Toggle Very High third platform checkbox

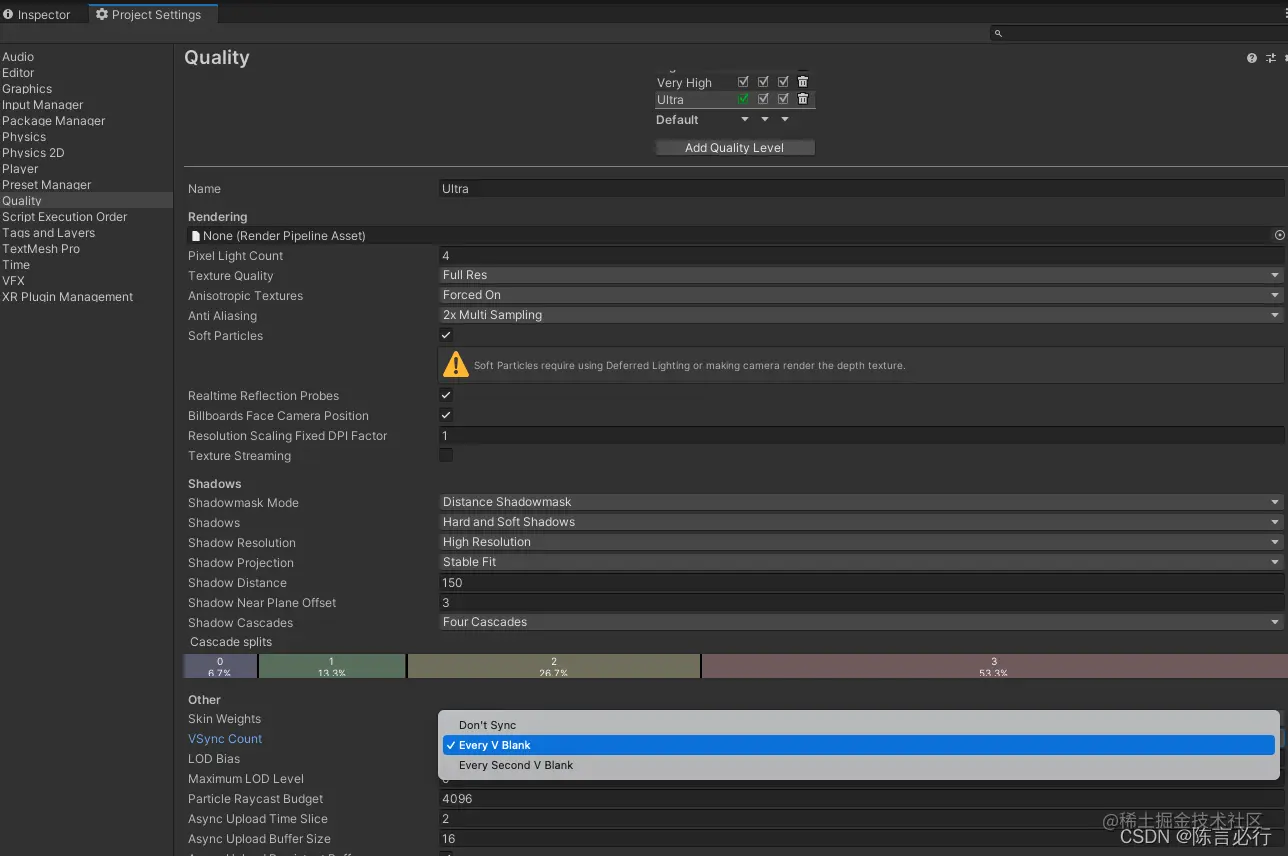click(783, 82)
